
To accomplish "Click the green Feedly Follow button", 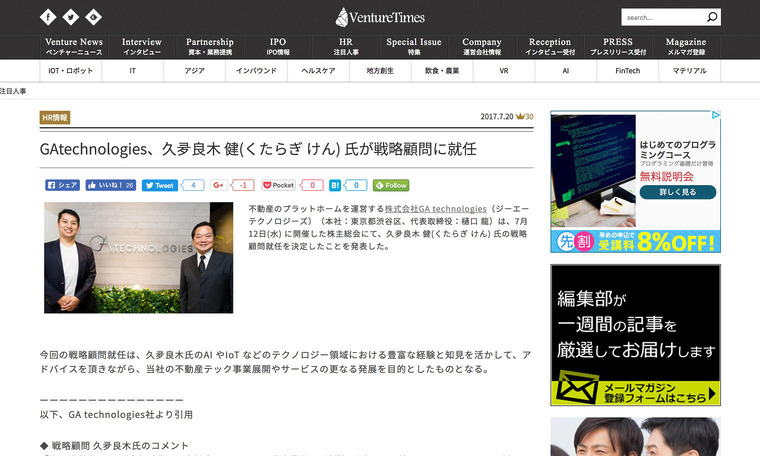I will pyautogui.click(x=391, y=185).
